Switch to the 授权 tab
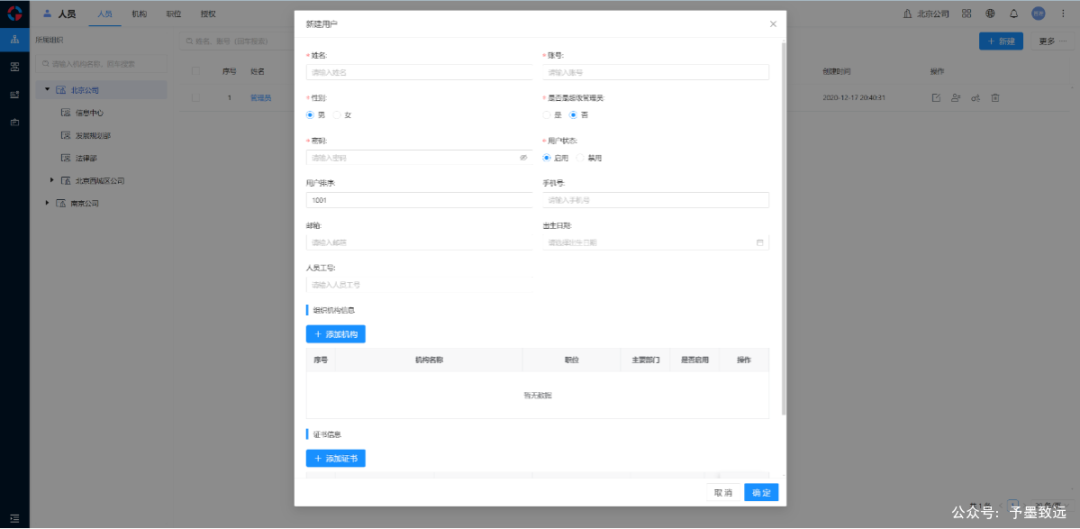The height and width of the screenshot is (529, 1080). [x=208, y=13]
